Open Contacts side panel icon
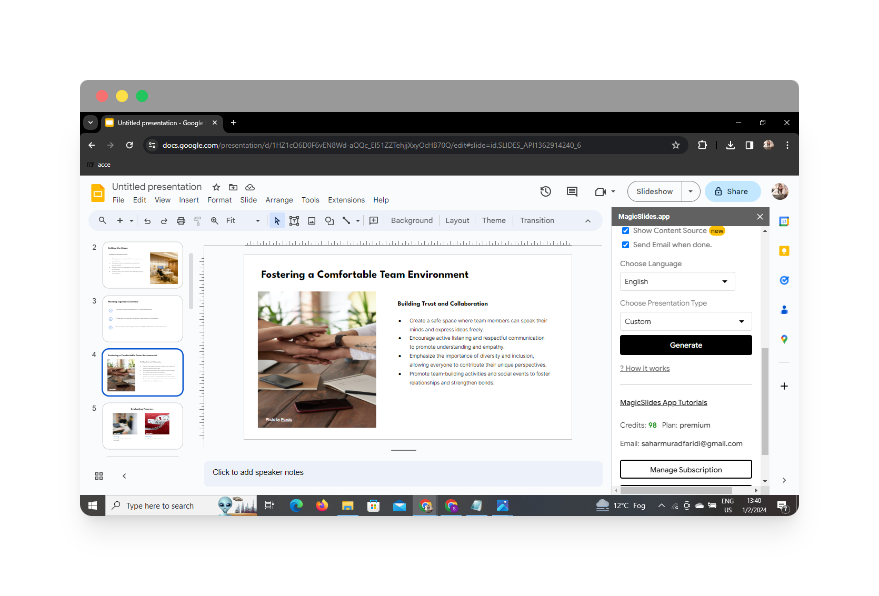 (784, 309)
